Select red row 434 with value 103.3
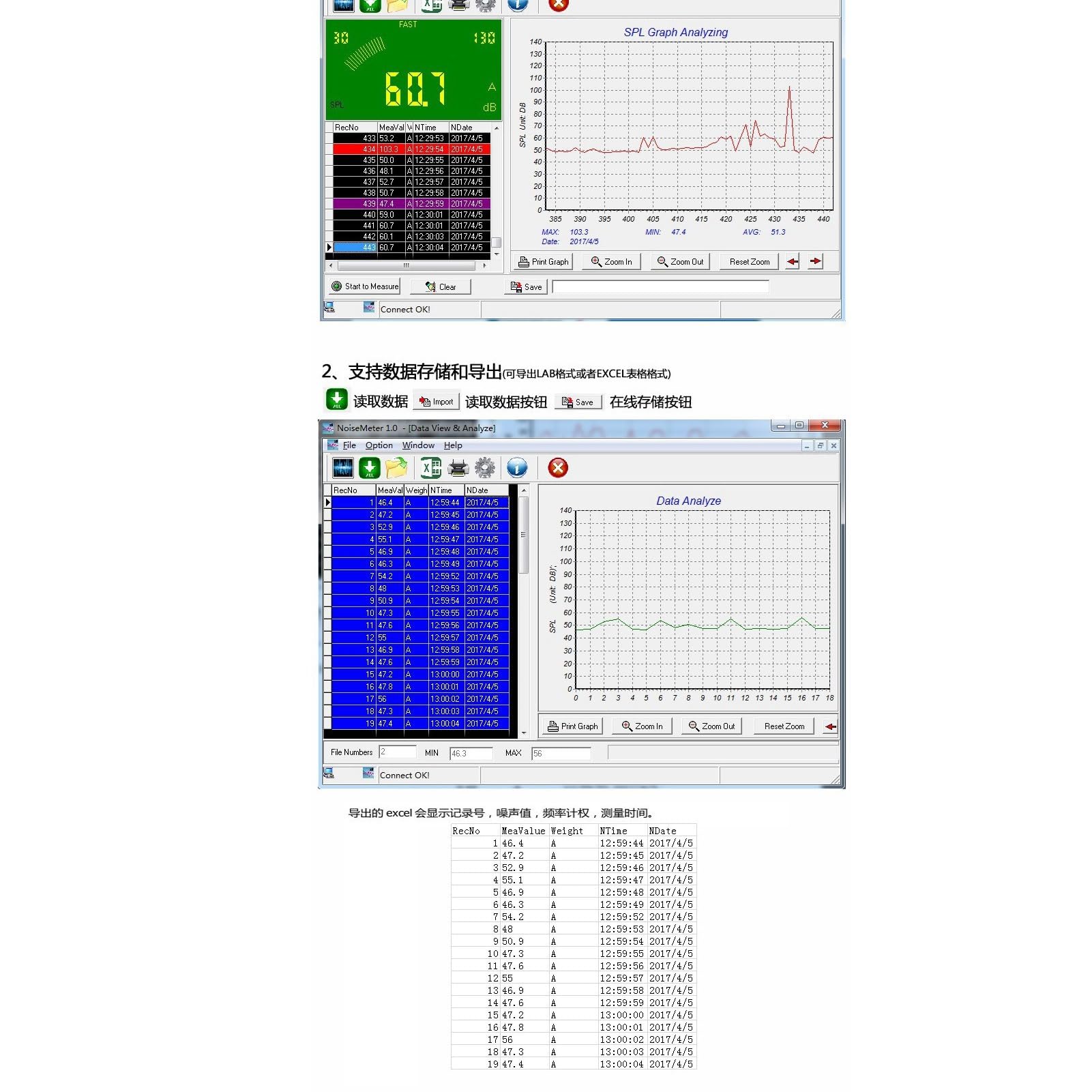Screen dimensions: 1092x1092 (x=411, y=149)
